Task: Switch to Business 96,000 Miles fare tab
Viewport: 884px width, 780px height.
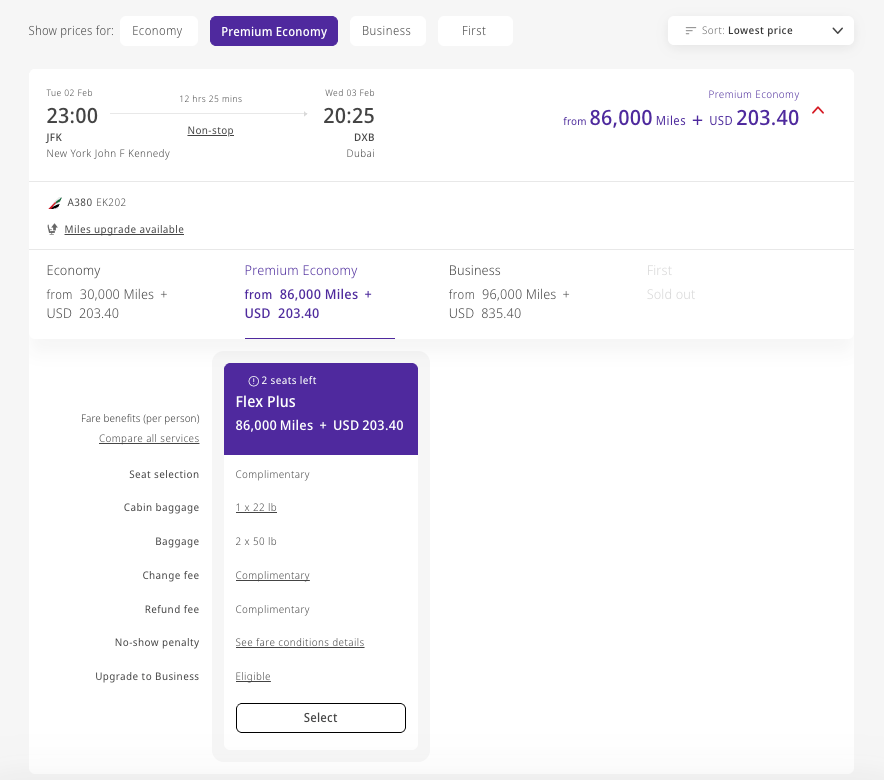Action: (x=509, y=292)
